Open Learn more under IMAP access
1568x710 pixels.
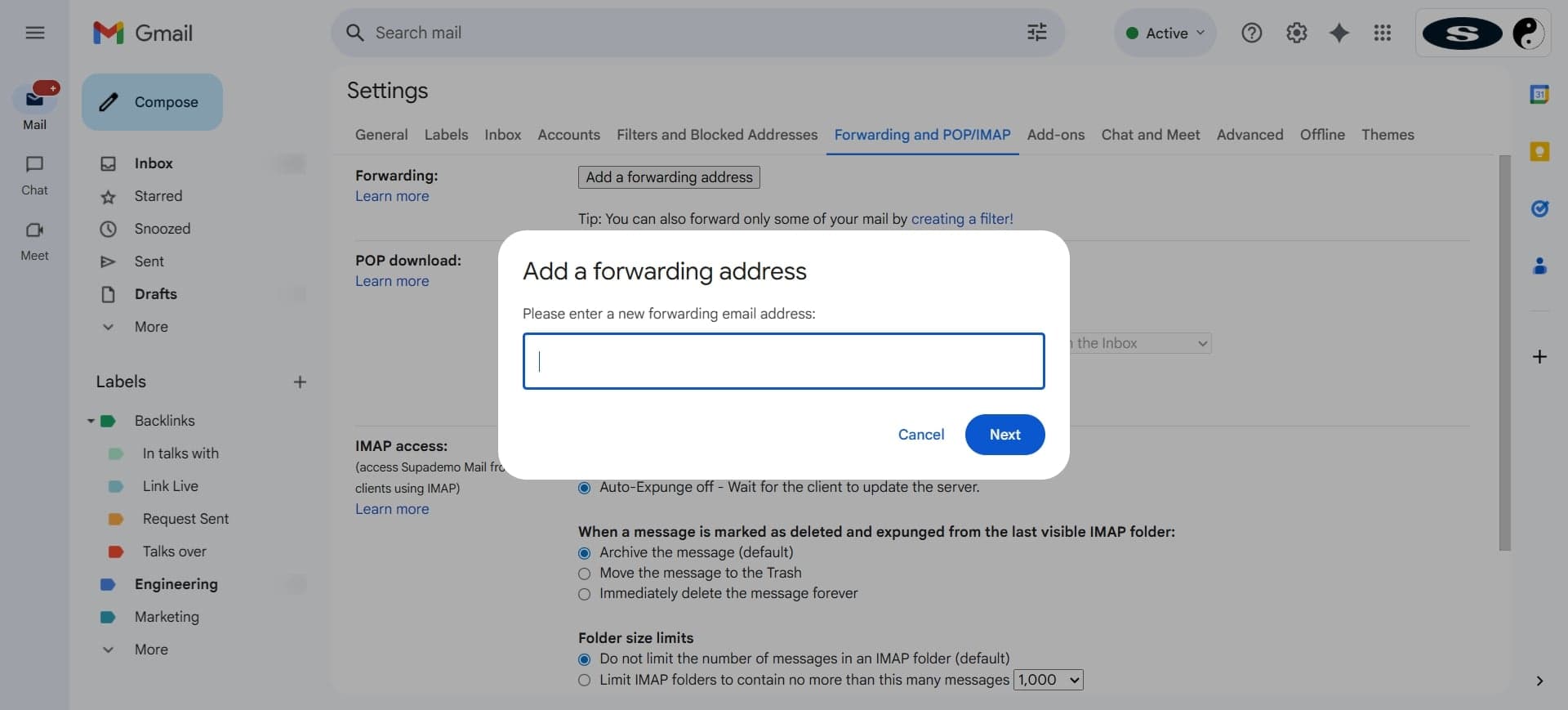(392, 509)
